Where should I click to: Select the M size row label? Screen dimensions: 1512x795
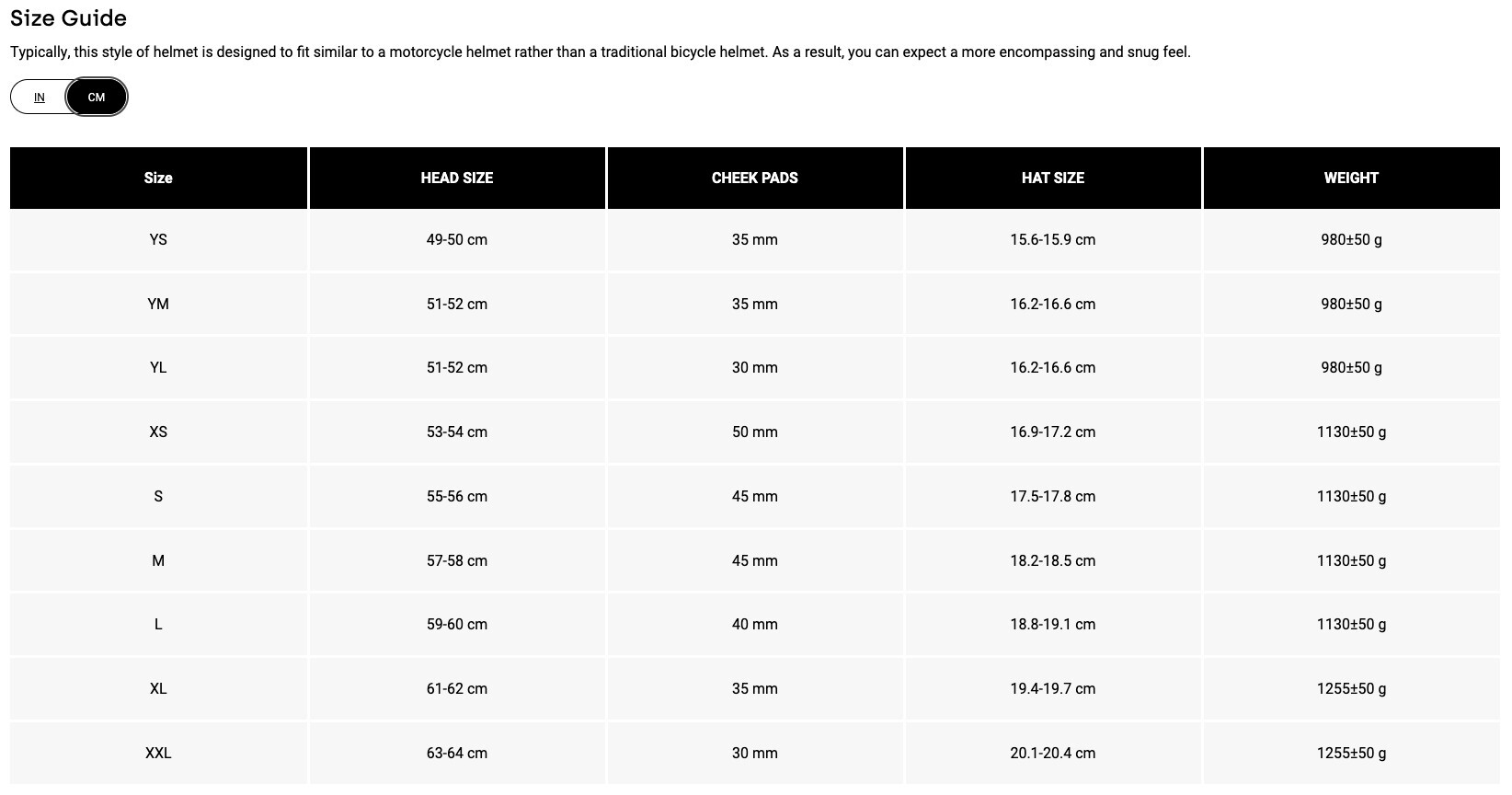click(158, 561)
